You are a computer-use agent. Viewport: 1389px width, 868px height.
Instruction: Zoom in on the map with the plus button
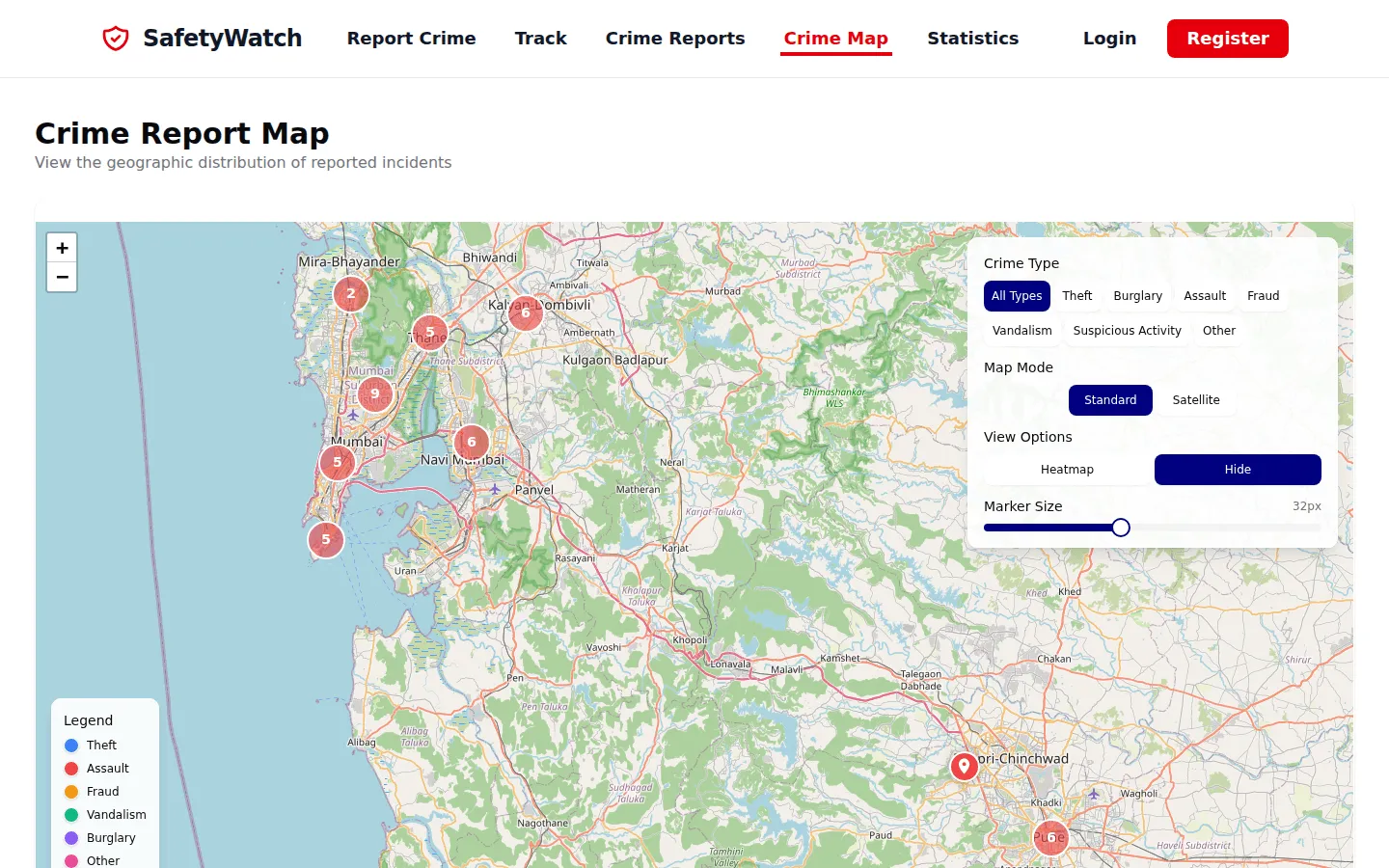click(x=62, y=248)
